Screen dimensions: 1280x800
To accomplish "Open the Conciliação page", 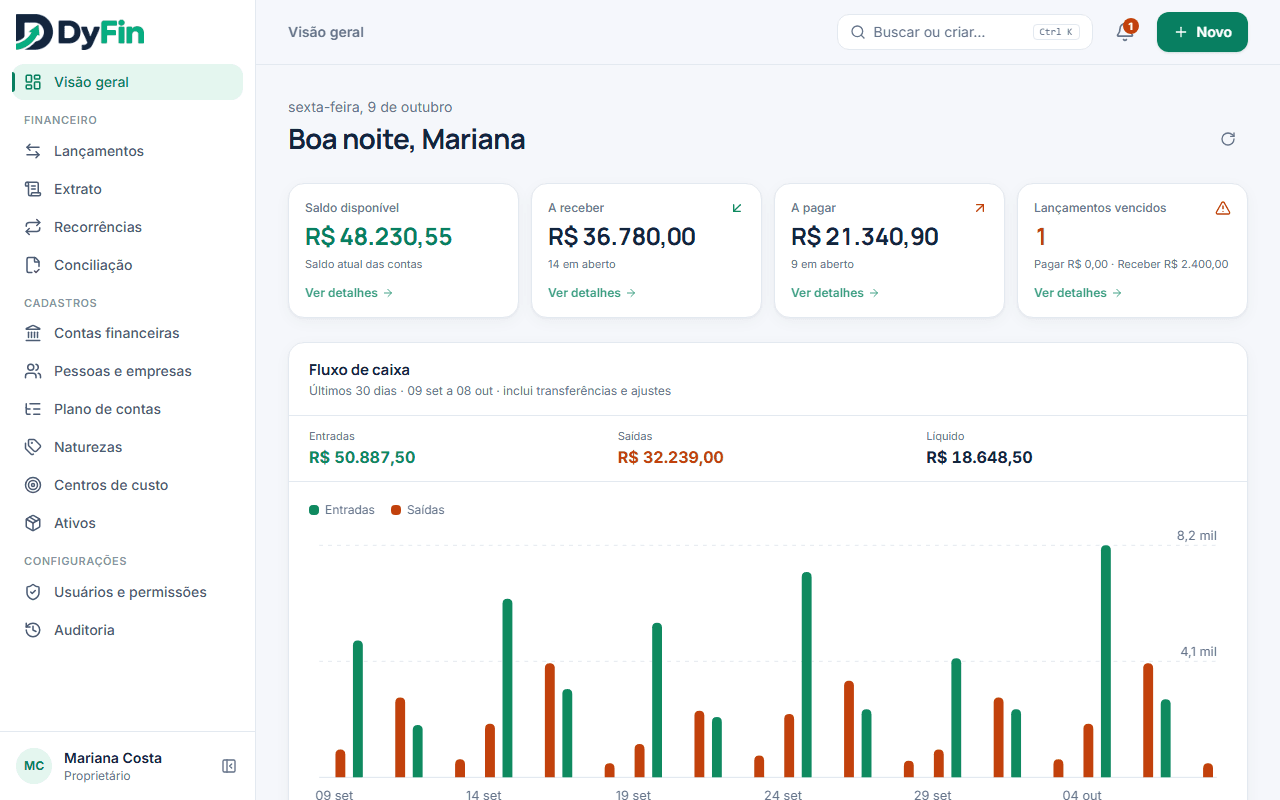I will pos(128,265).
